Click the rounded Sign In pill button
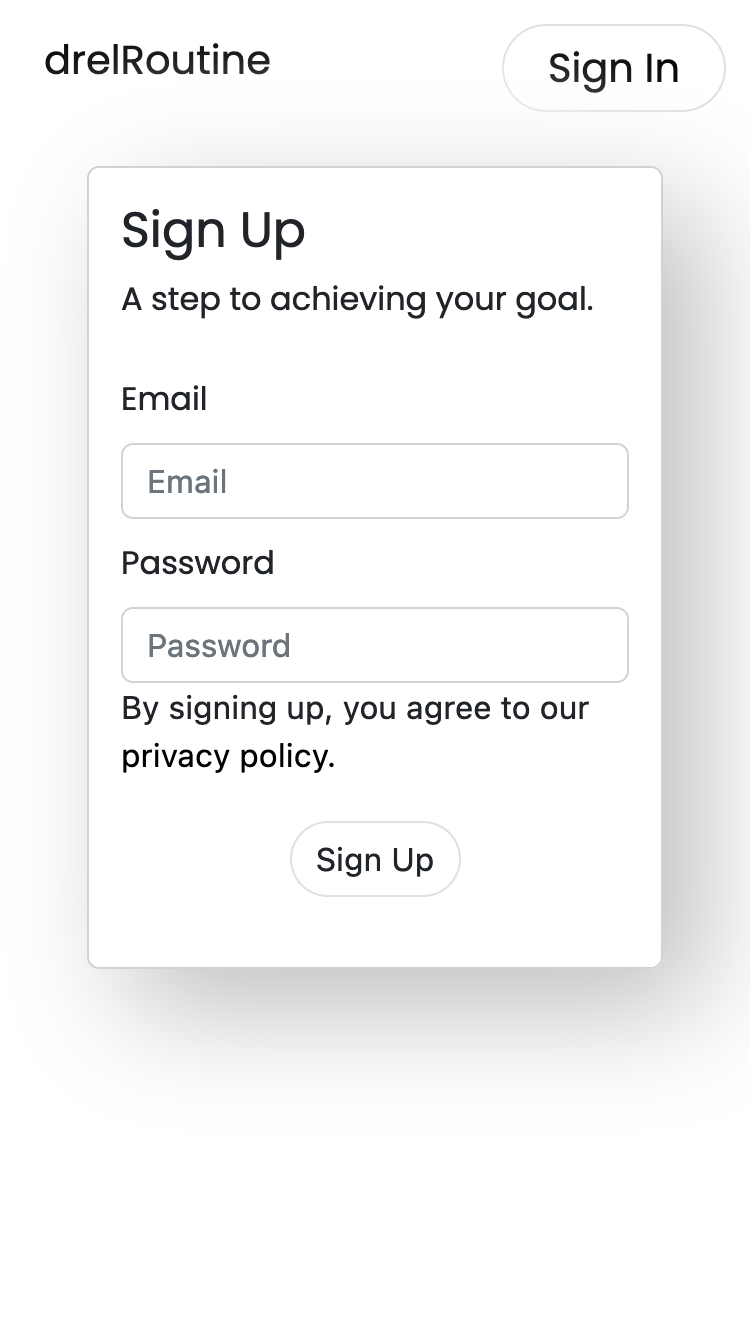This screenshot has height=1334, width=750. coord(613,68)
